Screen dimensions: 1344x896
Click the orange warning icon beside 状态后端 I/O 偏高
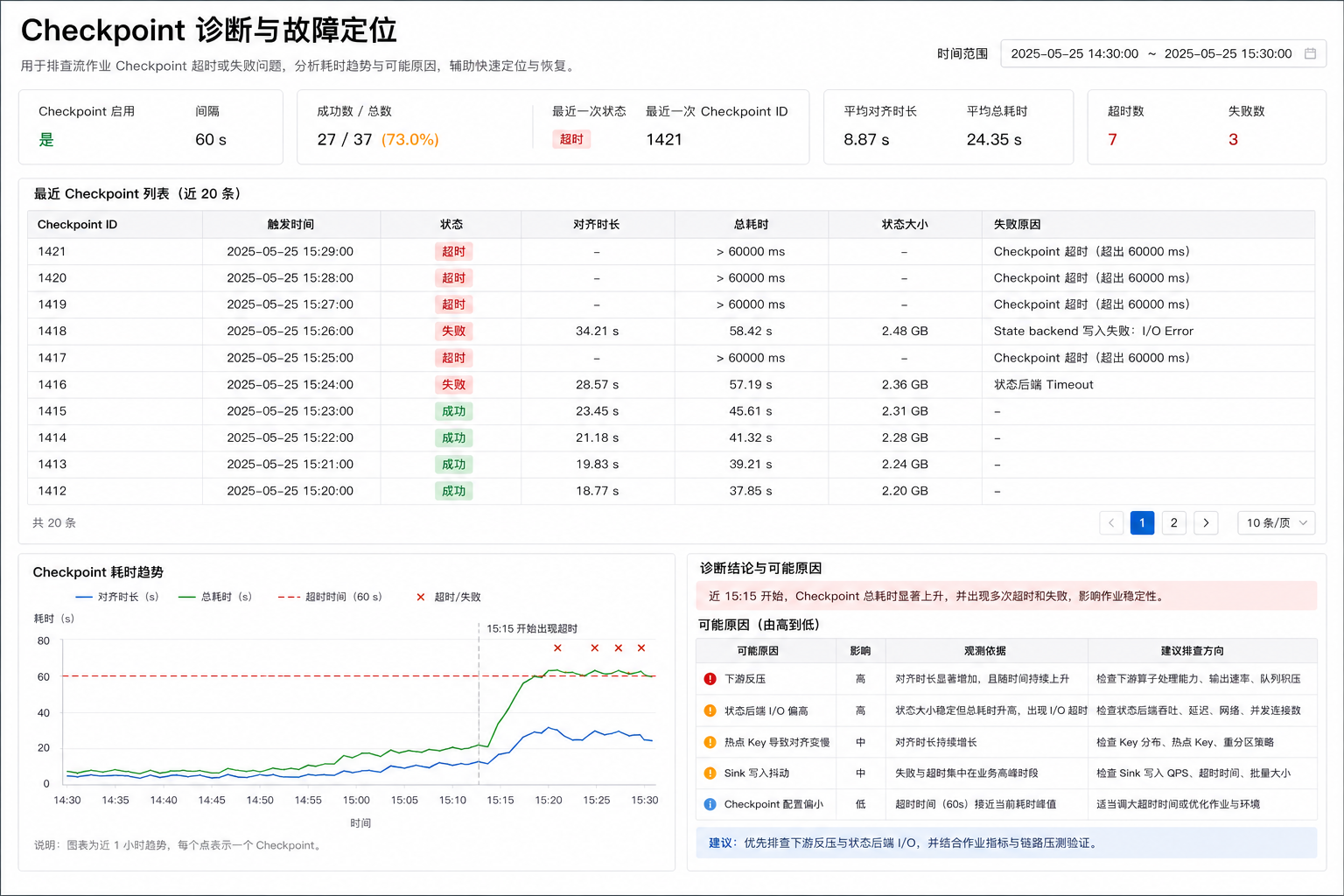[710, 710]
